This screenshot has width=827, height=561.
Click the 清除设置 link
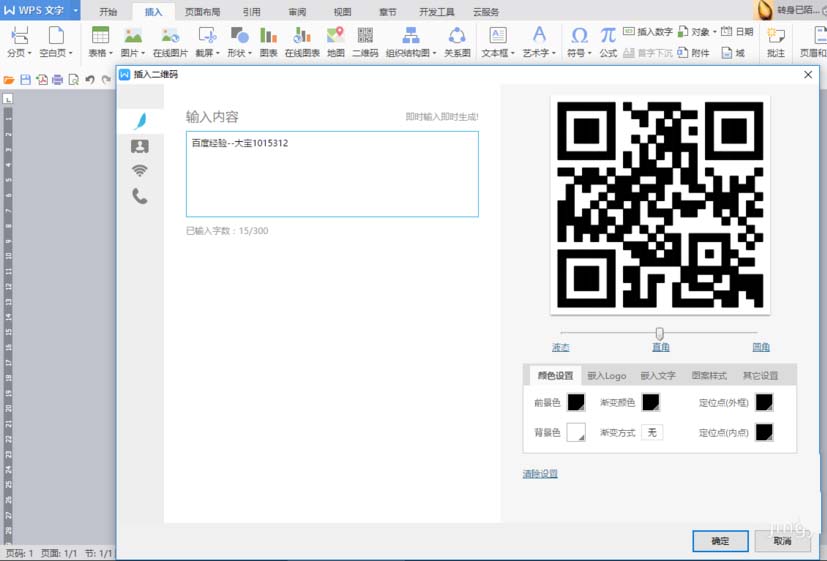coord(540,473)
